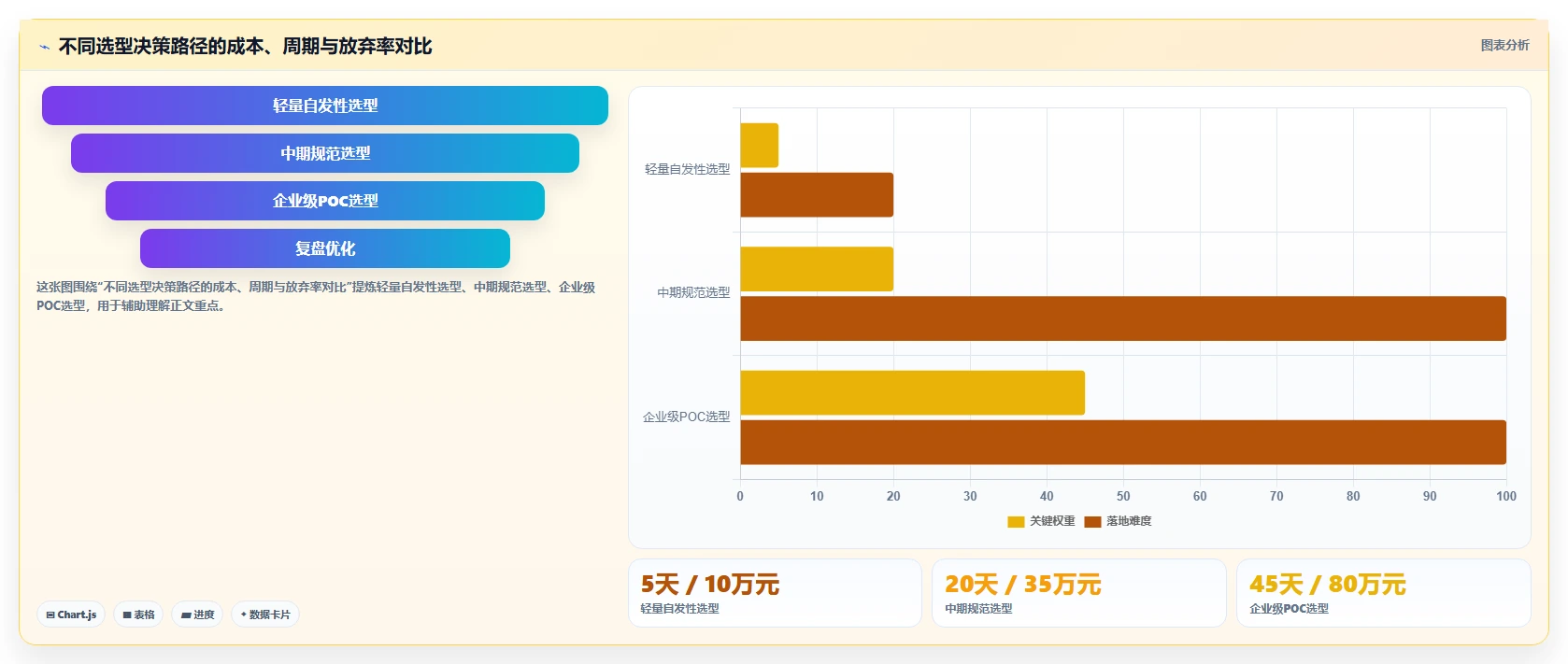
Task: Click the 数据卡片 tag
Action: (x=265, y=615)
